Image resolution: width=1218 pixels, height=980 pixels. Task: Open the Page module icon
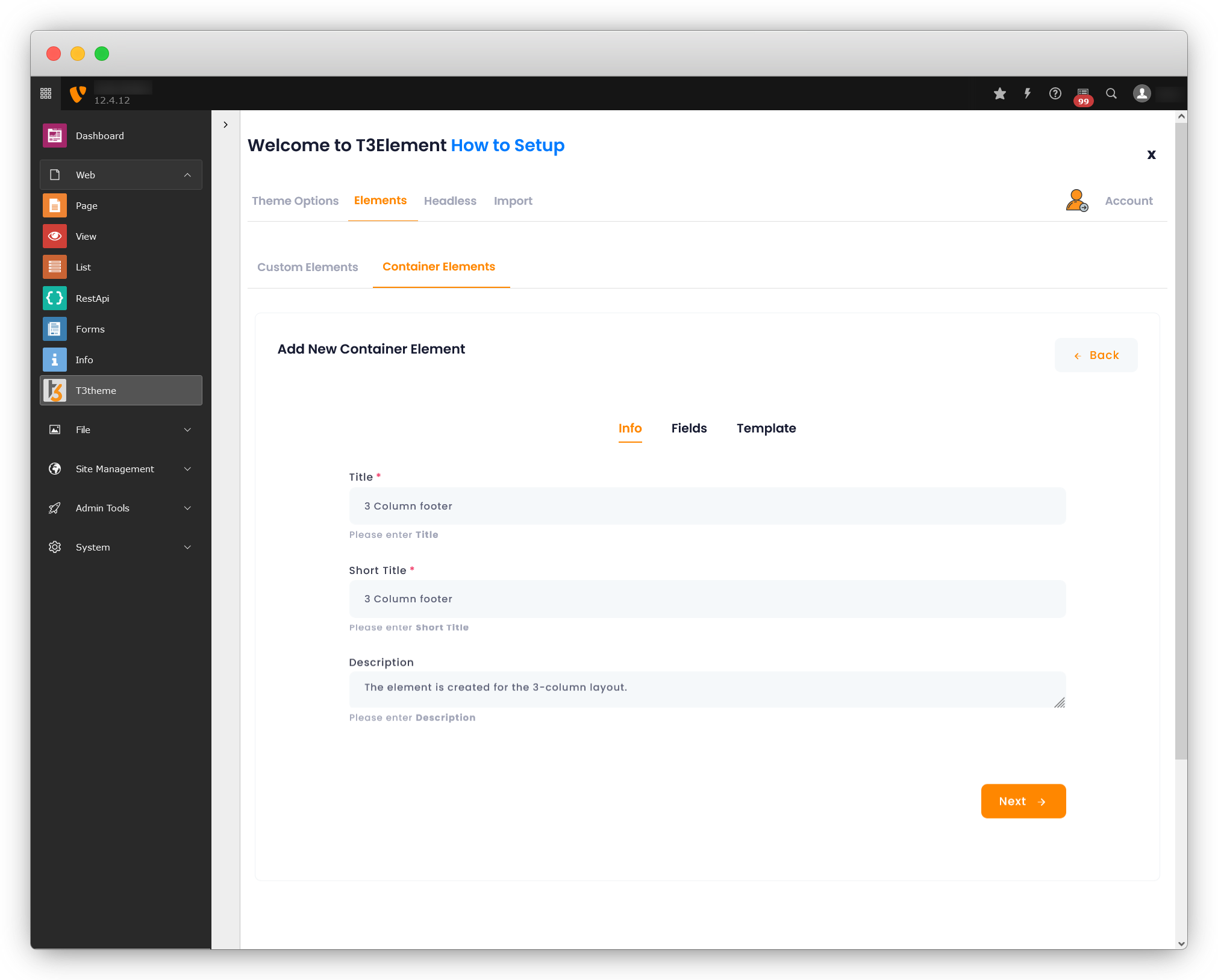55,205
